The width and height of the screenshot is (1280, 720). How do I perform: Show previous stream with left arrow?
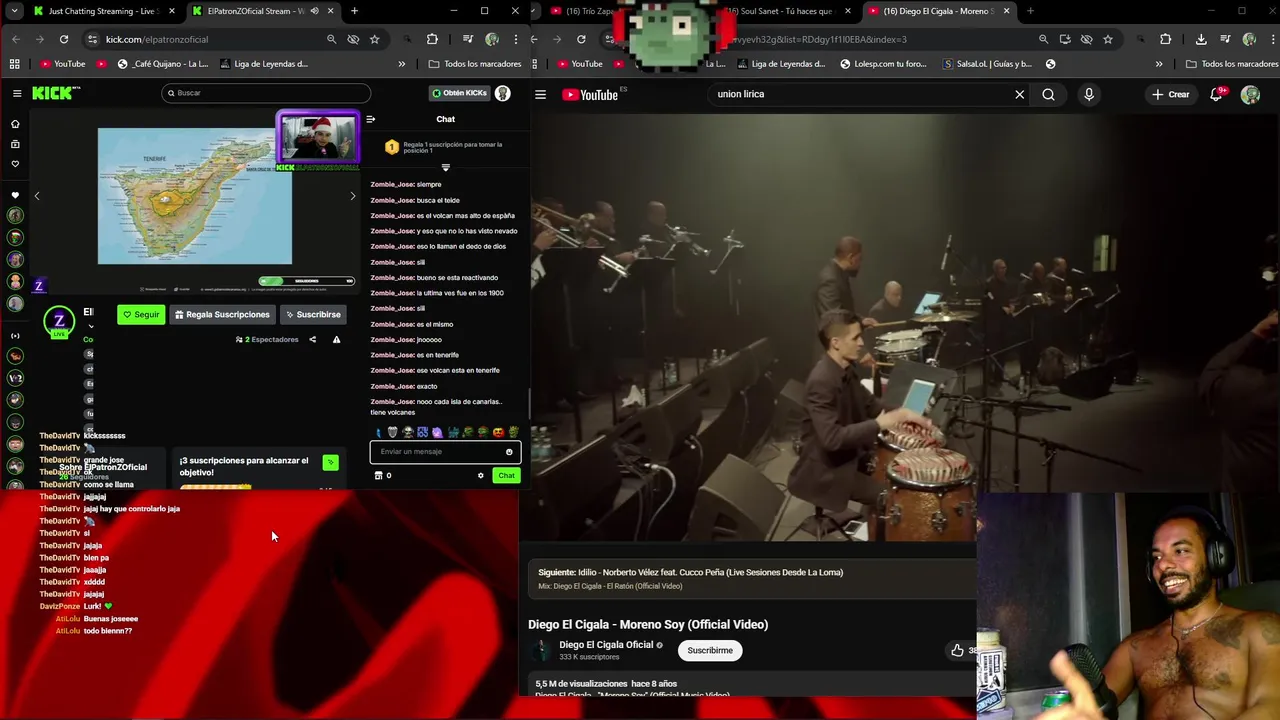pyautogui.click(x=37, y=196)
